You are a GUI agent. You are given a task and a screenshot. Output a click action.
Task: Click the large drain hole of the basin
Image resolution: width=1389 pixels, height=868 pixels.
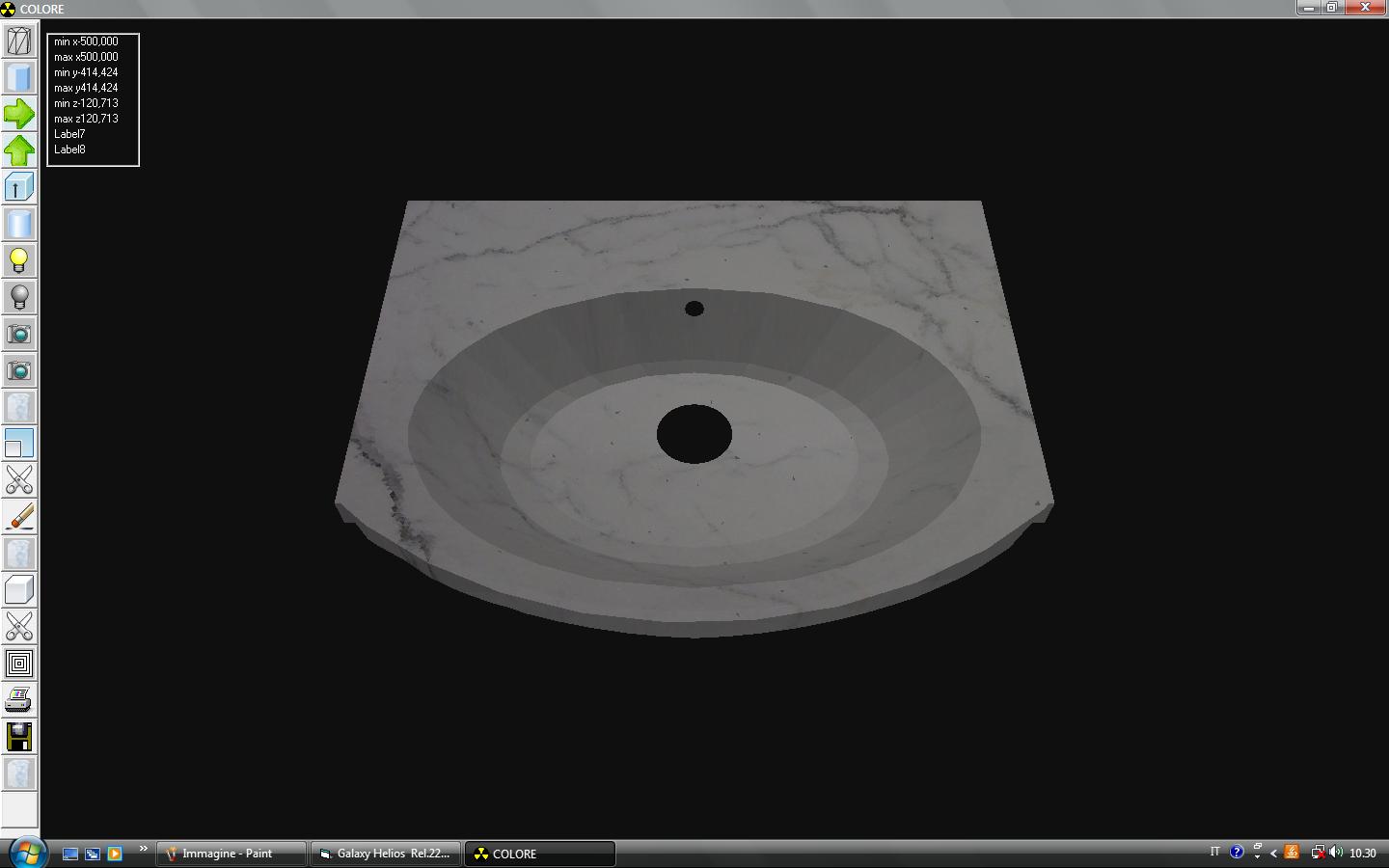[x=694, y=434]
